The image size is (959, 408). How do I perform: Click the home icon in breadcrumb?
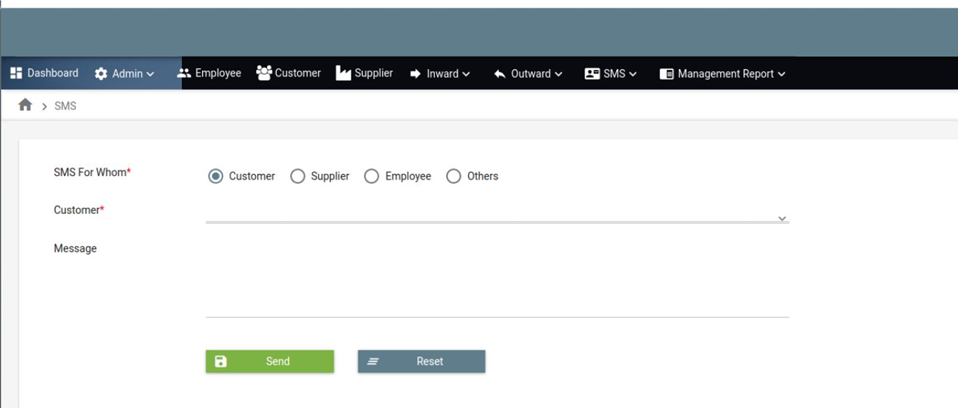click(x=25, y=105)
